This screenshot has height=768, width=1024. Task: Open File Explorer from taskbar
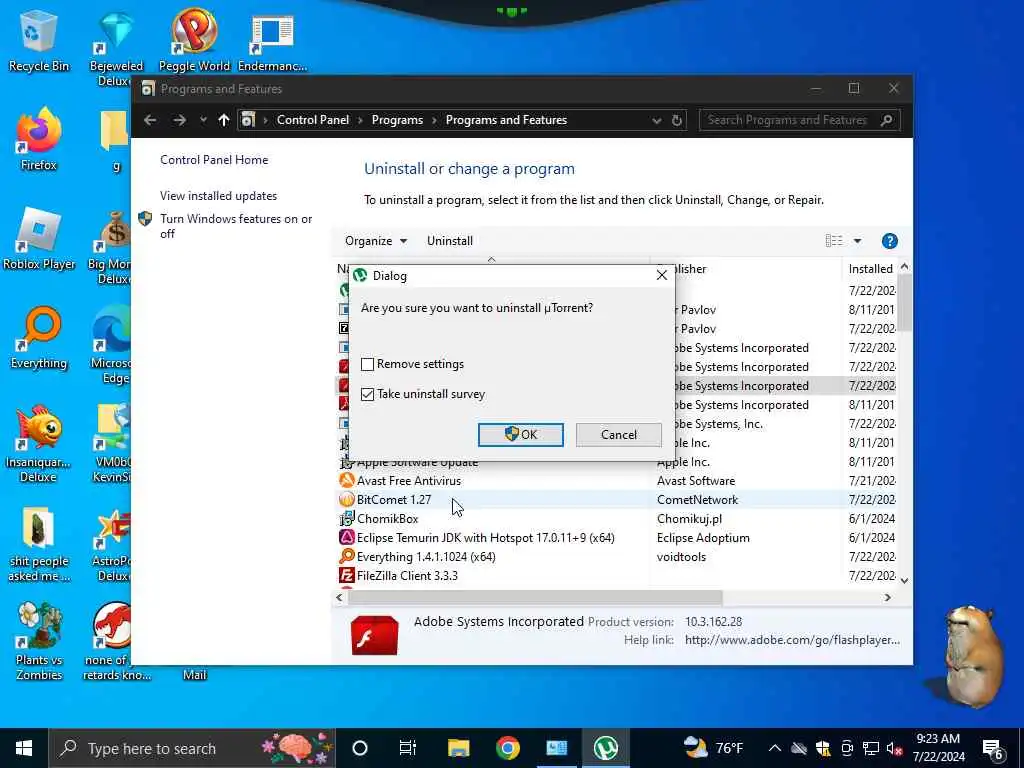[x=458, y=748]
